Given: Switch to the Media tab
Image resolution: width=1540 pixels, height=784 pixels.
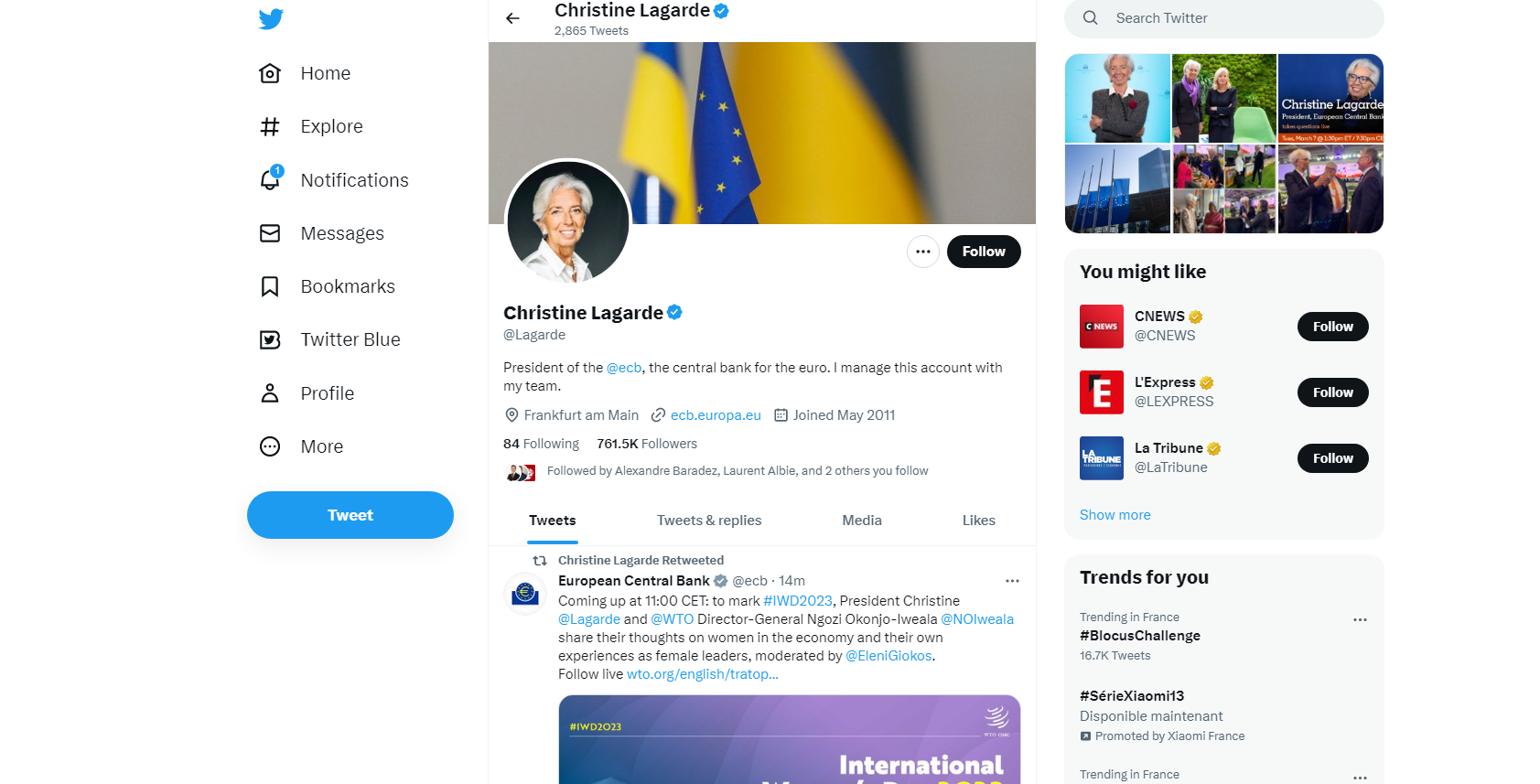Looking at the screenshot, I should pos(862,521).
